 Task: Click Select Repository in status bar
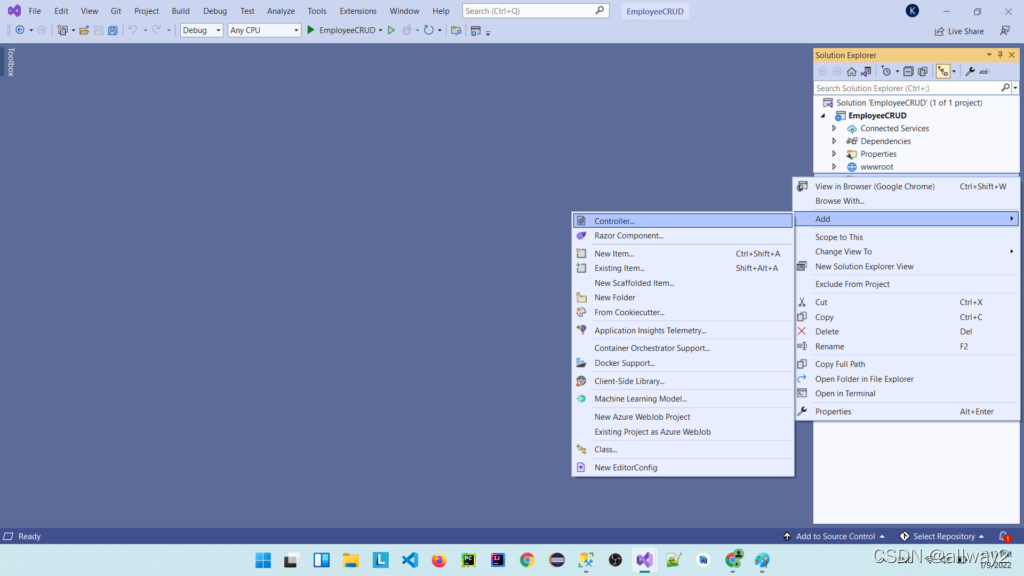click(x=942, y=537)
